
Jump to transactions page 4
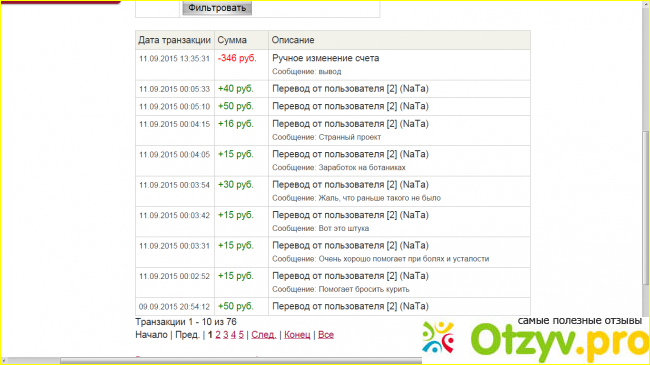(x=233, y=335)
